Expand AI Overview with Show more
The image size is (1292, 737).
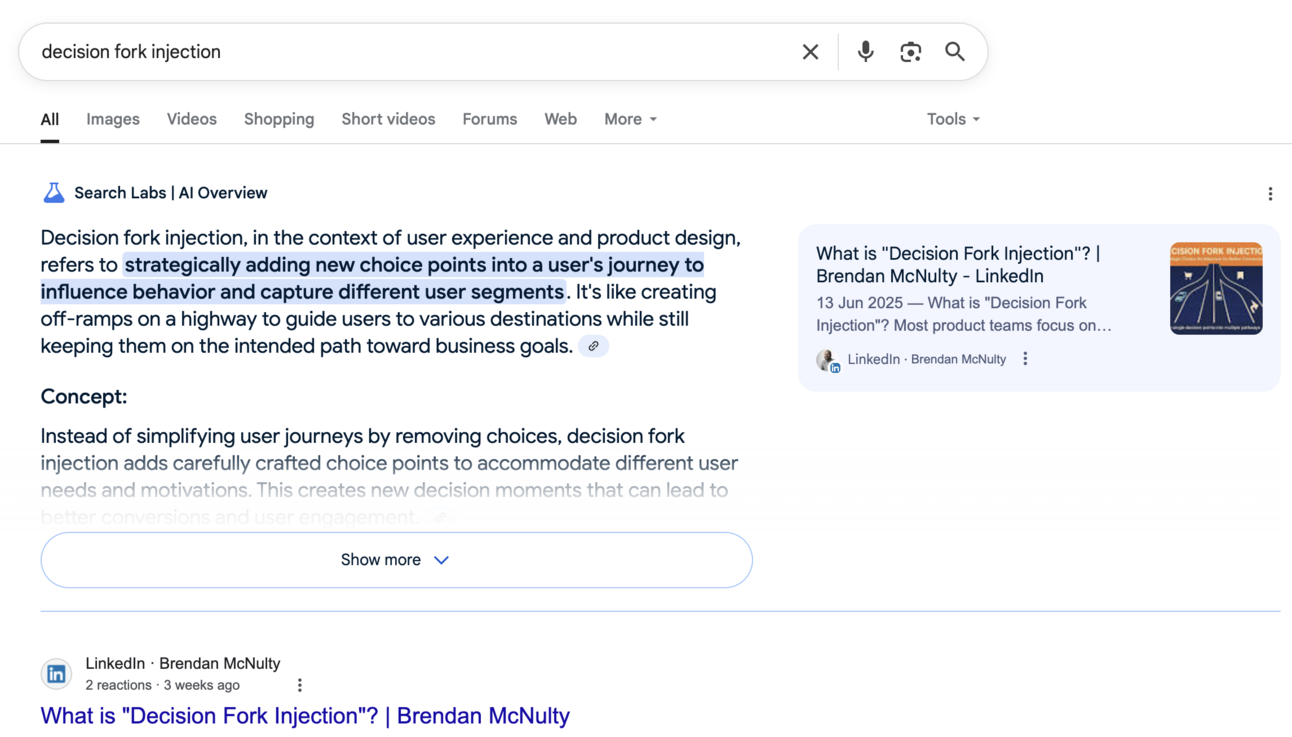point(396,560)
